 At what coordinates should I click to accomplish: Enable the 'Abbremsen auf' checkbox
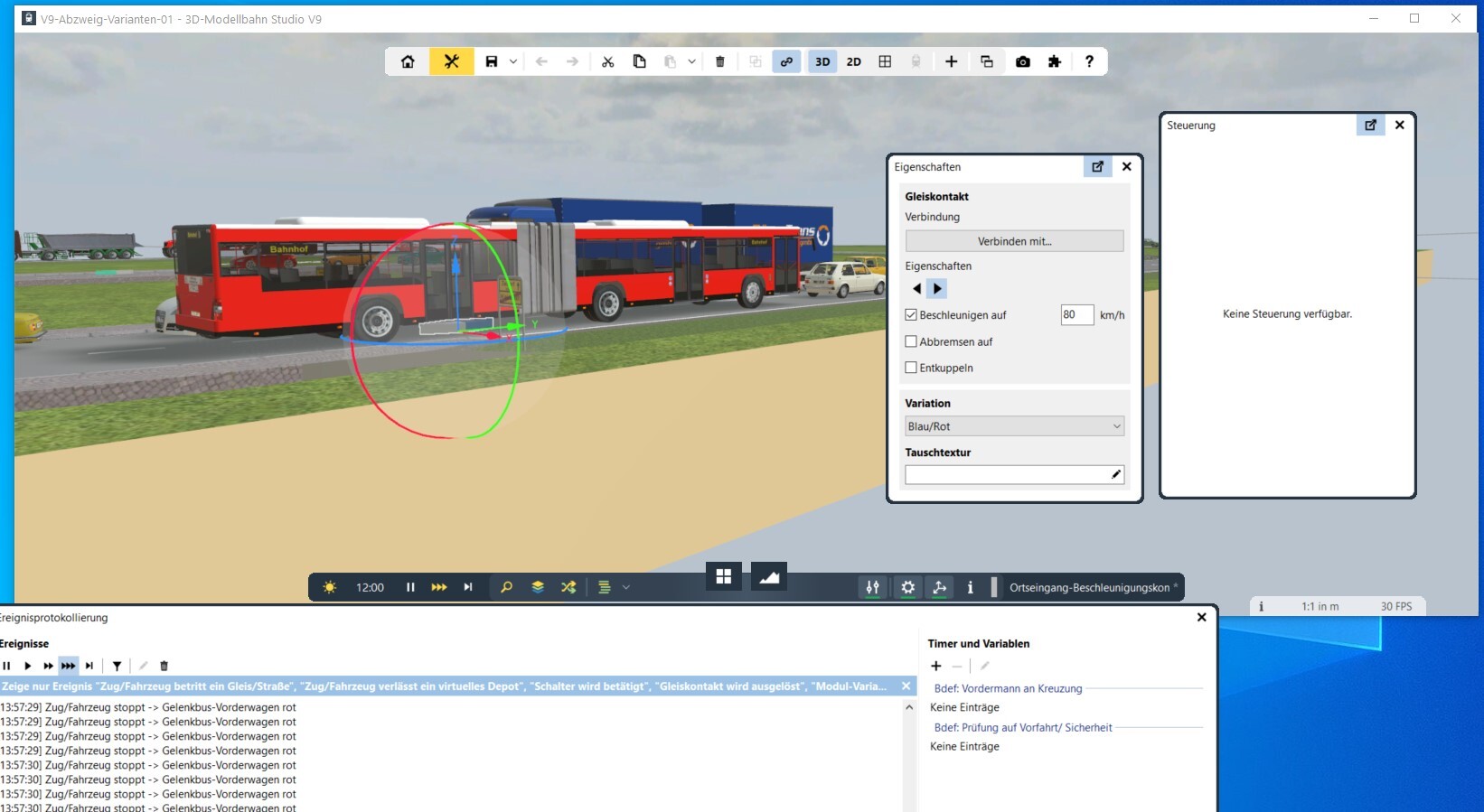[911, 341]
